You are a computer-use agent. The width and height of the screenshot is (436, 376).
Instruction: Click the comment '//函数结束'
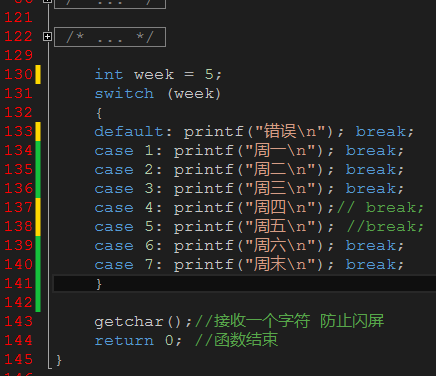coord(236,340)
